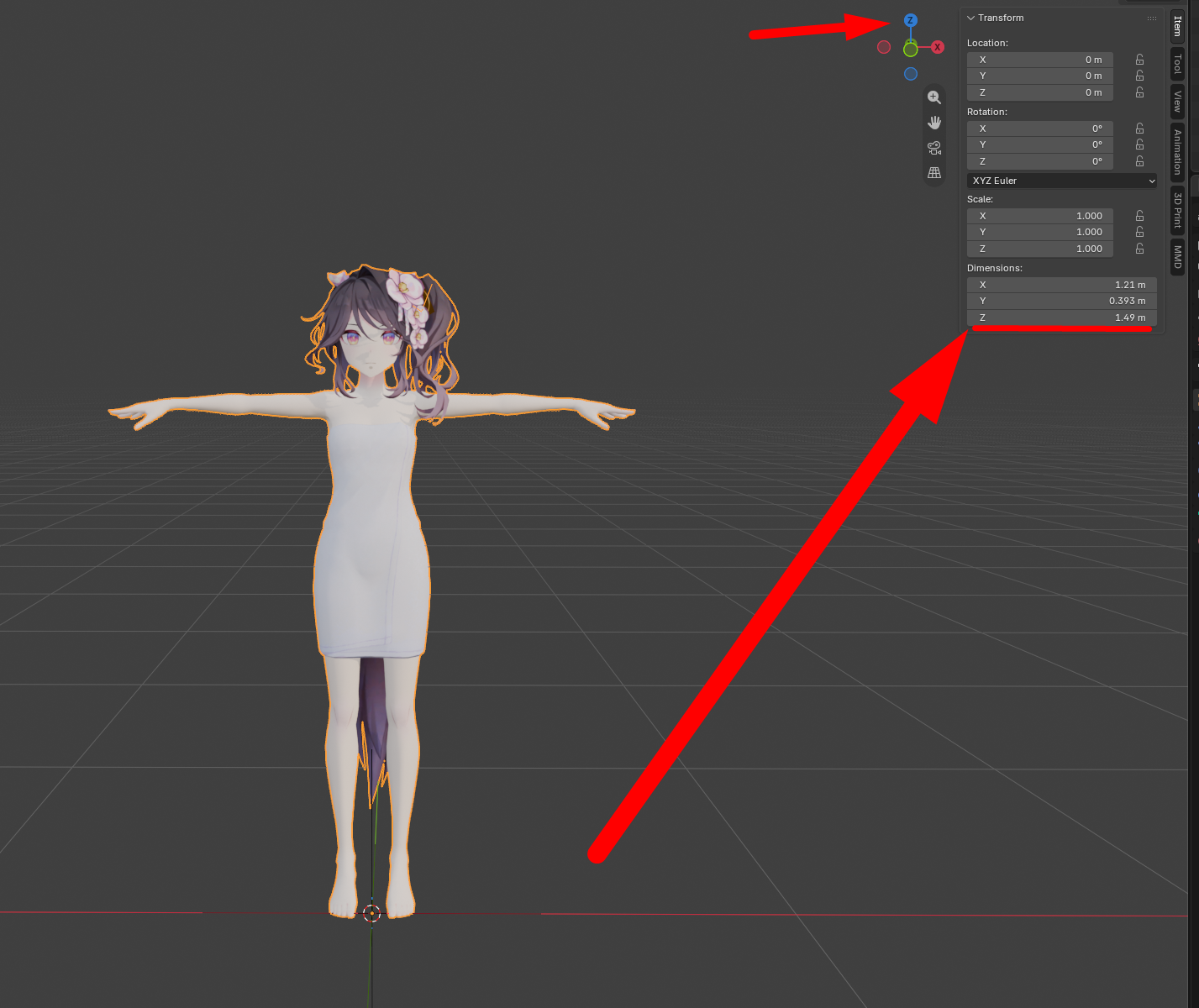This screenshot has height=1008, width=1199.
Task: Click the blue Z axis on the navigation gizmo
Action: pyautogui.click(x=910, y=20)
